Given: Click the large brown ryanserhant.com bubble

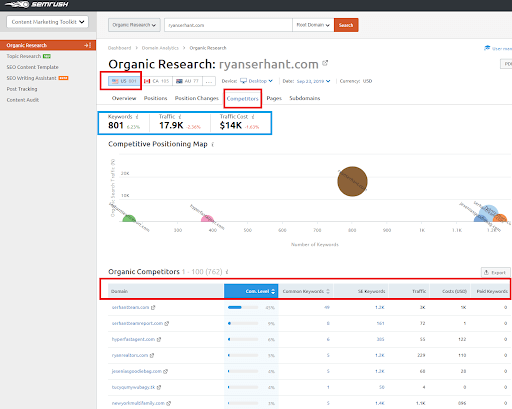Looking at the screenshot, I should [x=352, y=181].
